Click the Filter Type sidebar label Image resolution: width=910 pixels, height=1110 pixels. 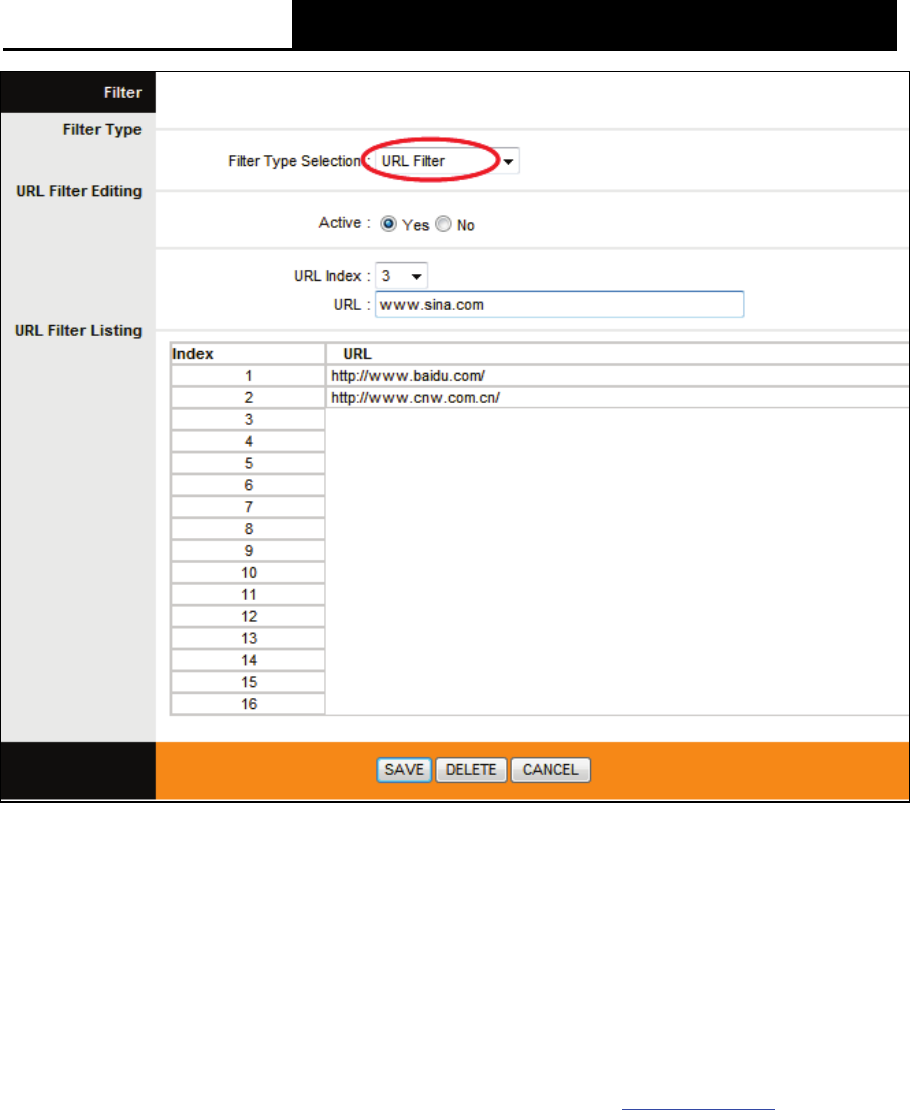(102, 130)
